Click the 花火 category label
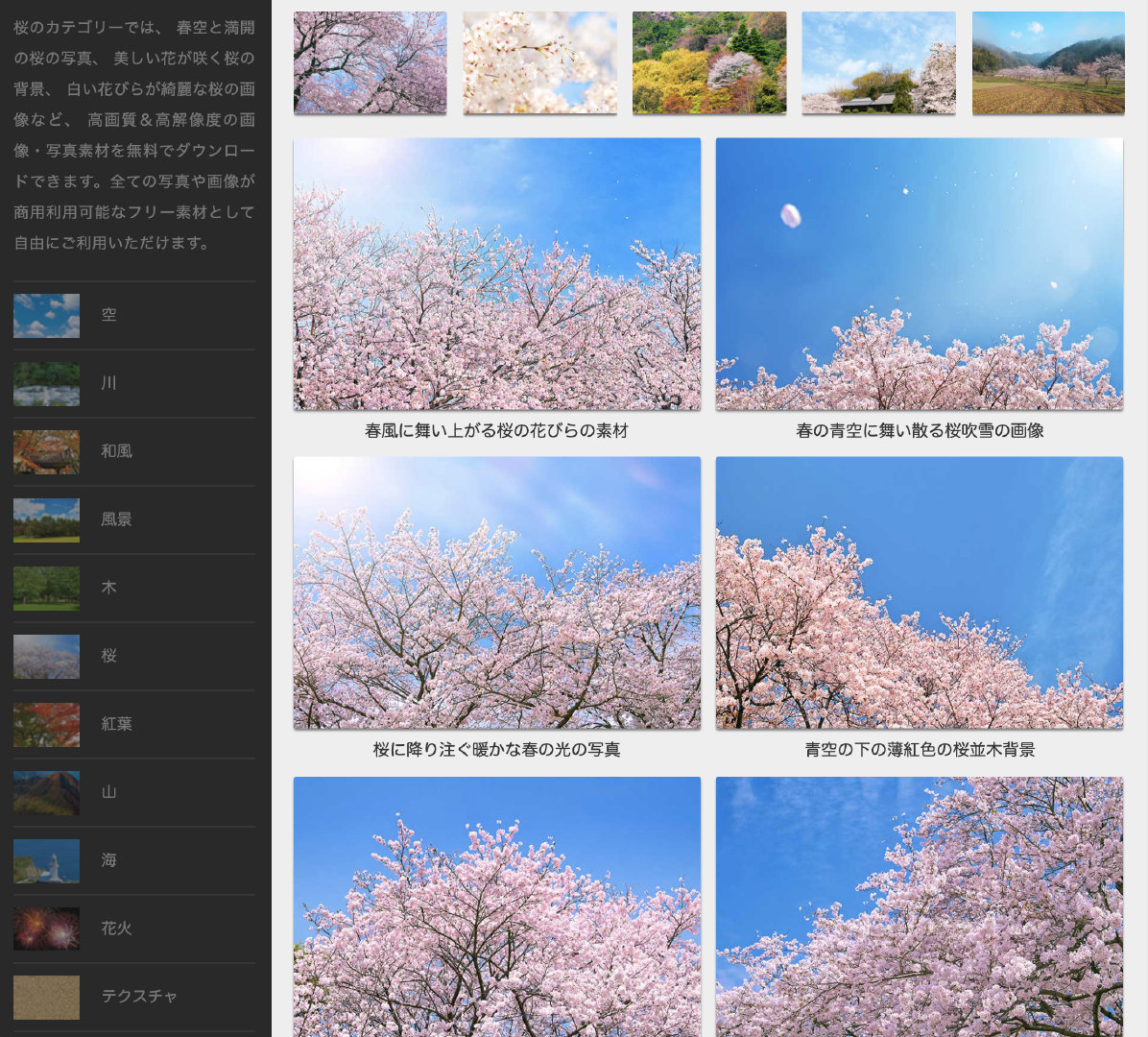 click(x=117, y=928)
